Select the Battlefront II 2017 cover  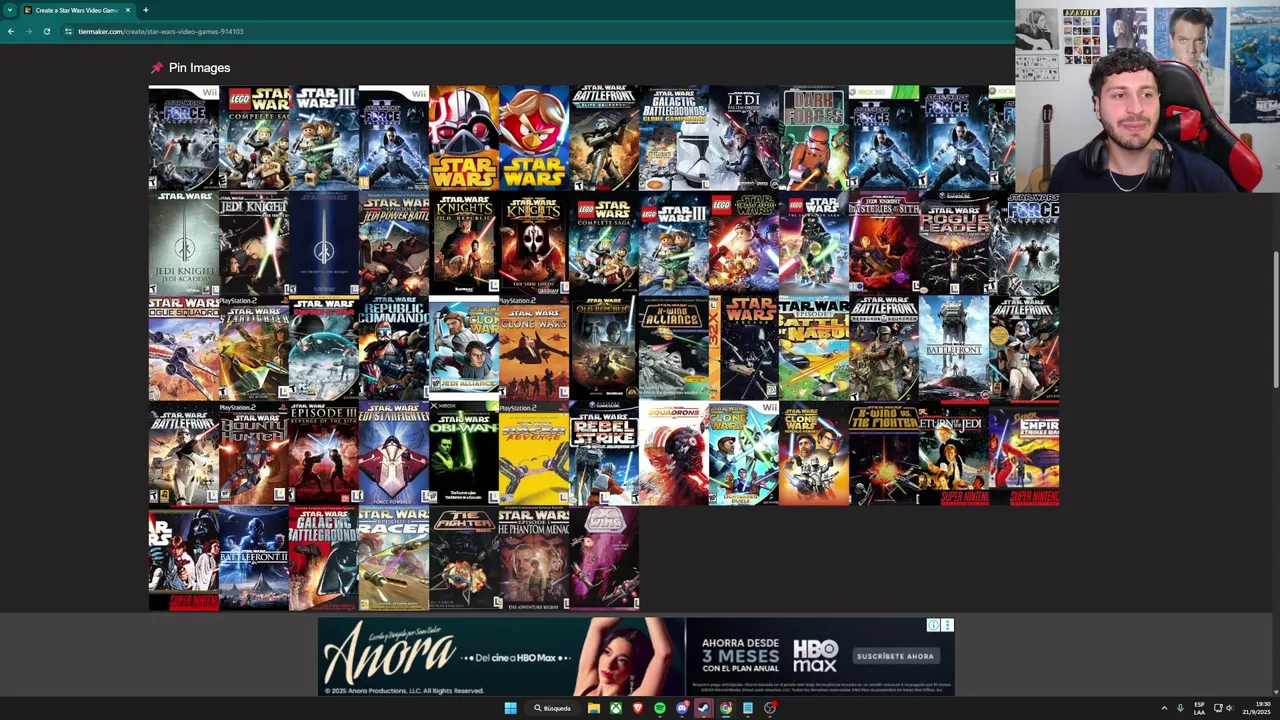pos(254,558)
